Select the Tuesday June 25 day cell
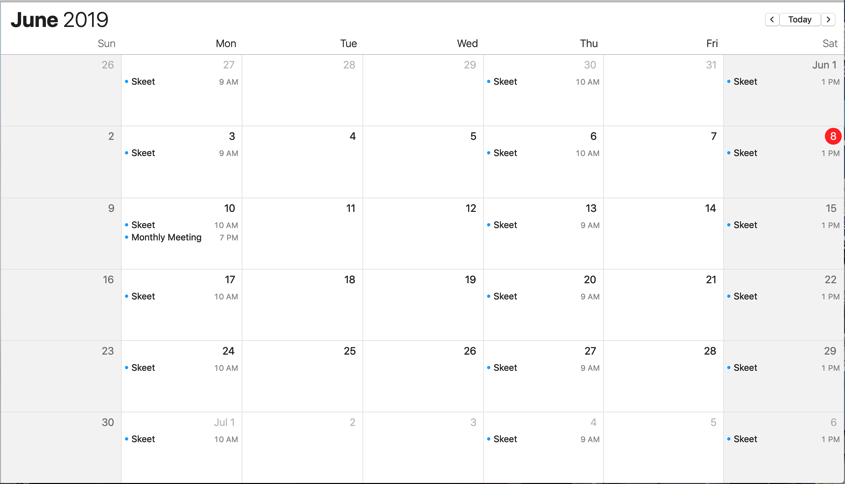This screenshot has width=845, height=484. 302,376
